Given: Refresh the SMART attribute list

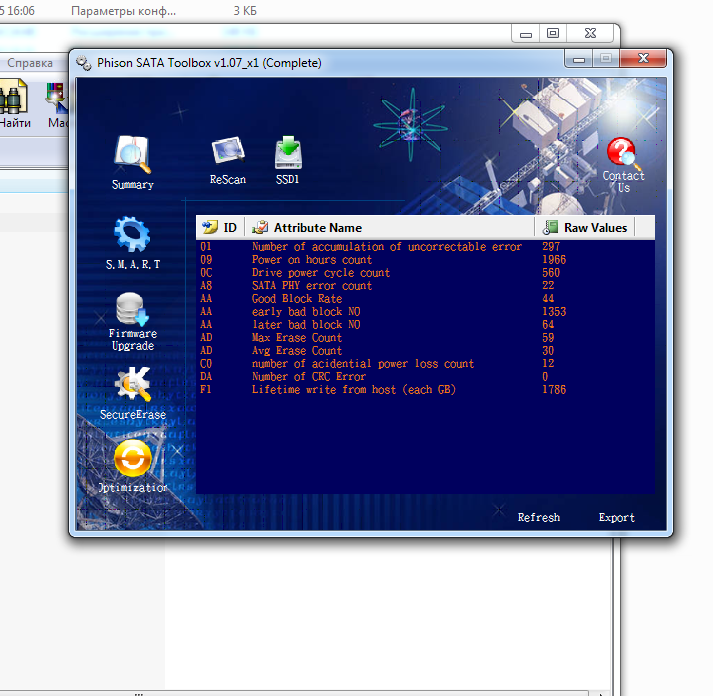Looking at the screenshot, I should tap(538, 517).
